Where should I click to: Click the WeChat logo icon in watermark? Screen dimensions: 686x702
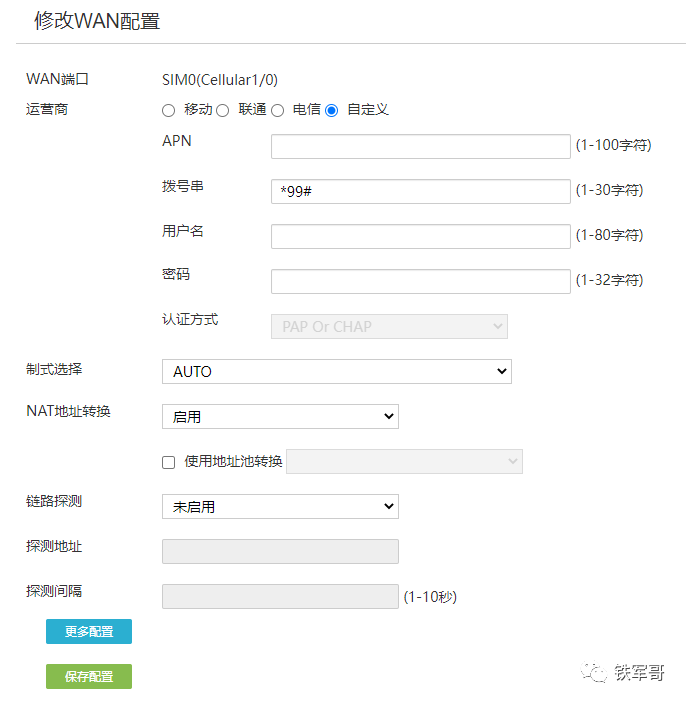coord(596,673)
